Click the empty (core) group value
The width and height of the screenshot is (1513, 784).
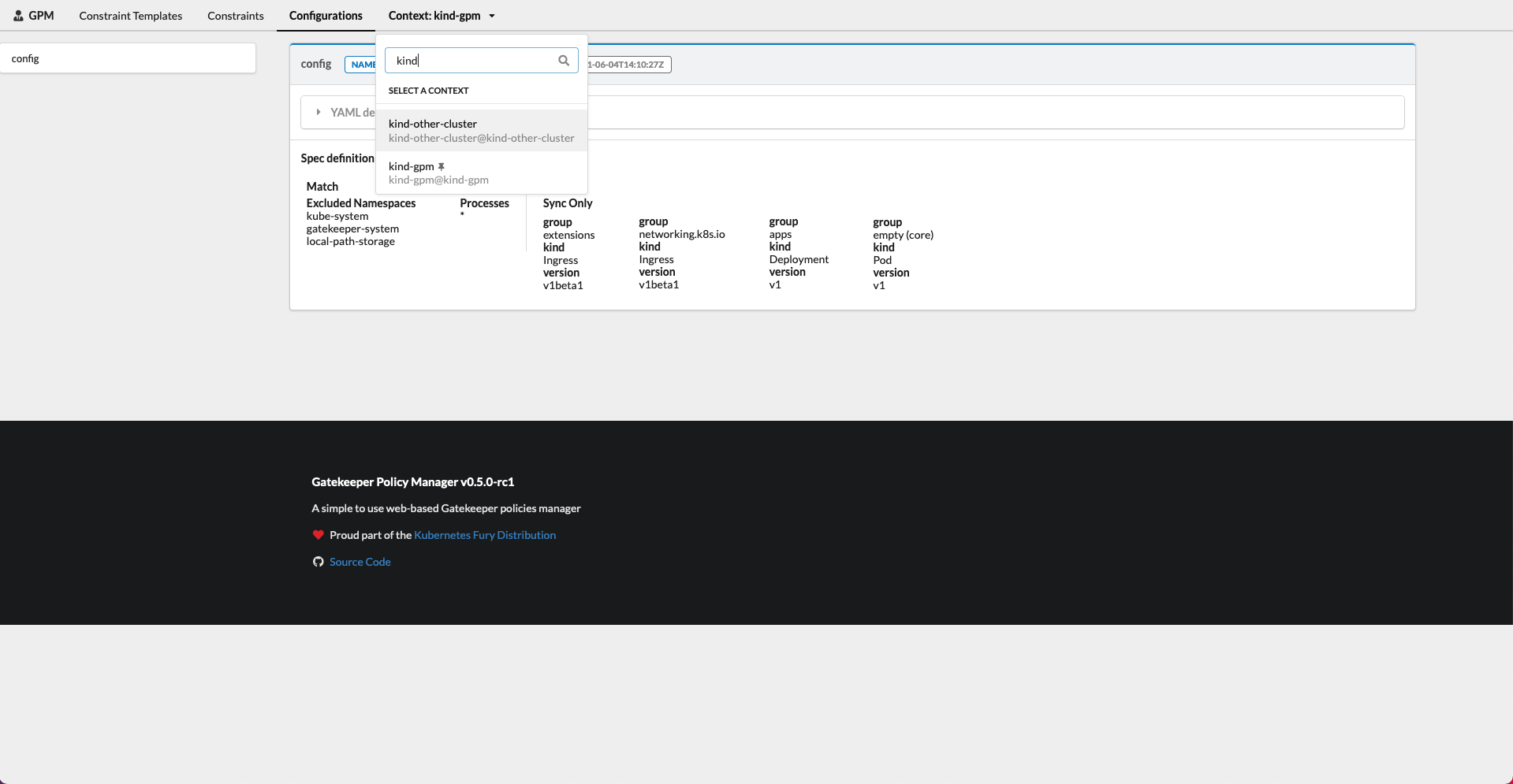(903, 235)
